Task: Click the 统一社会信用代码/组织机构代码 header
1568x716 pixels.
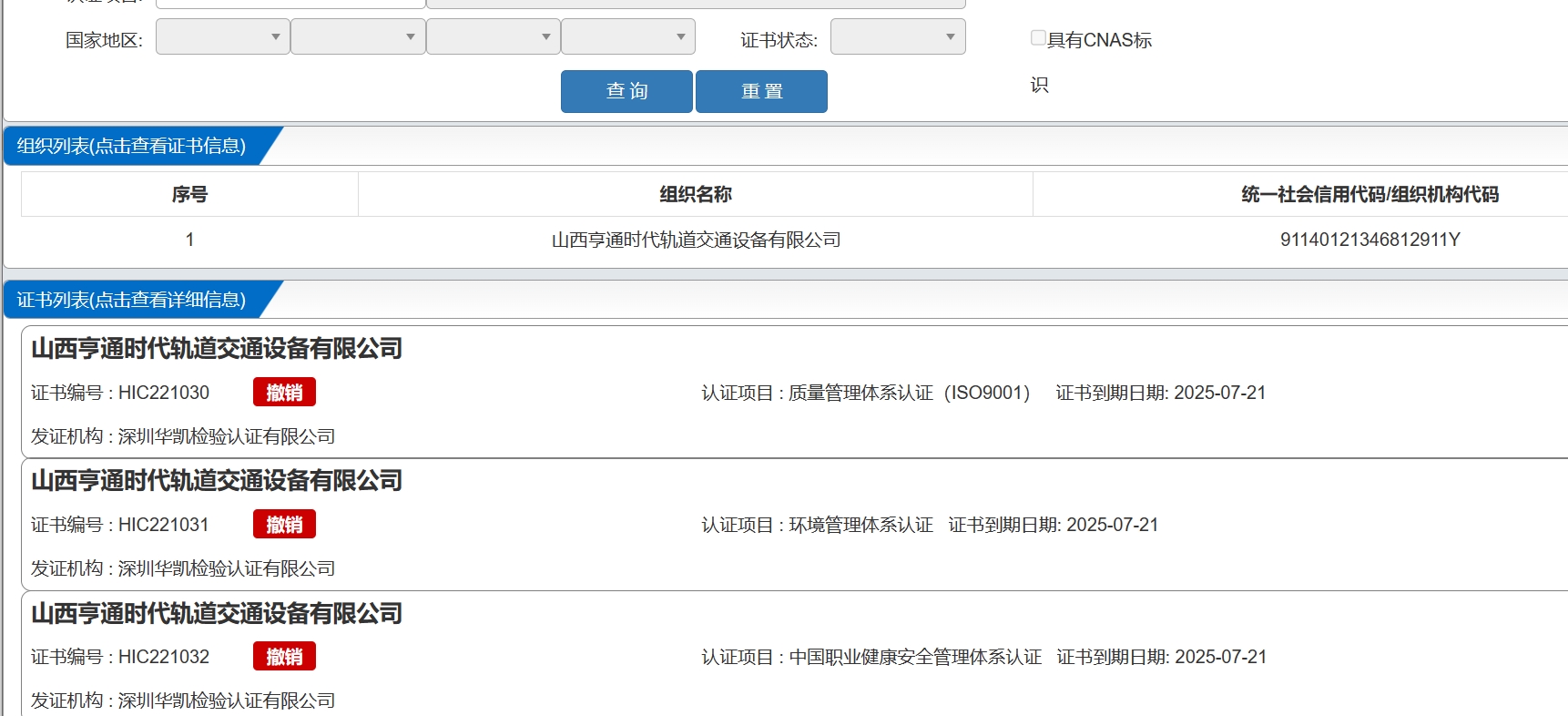Action: point(1369,194)
